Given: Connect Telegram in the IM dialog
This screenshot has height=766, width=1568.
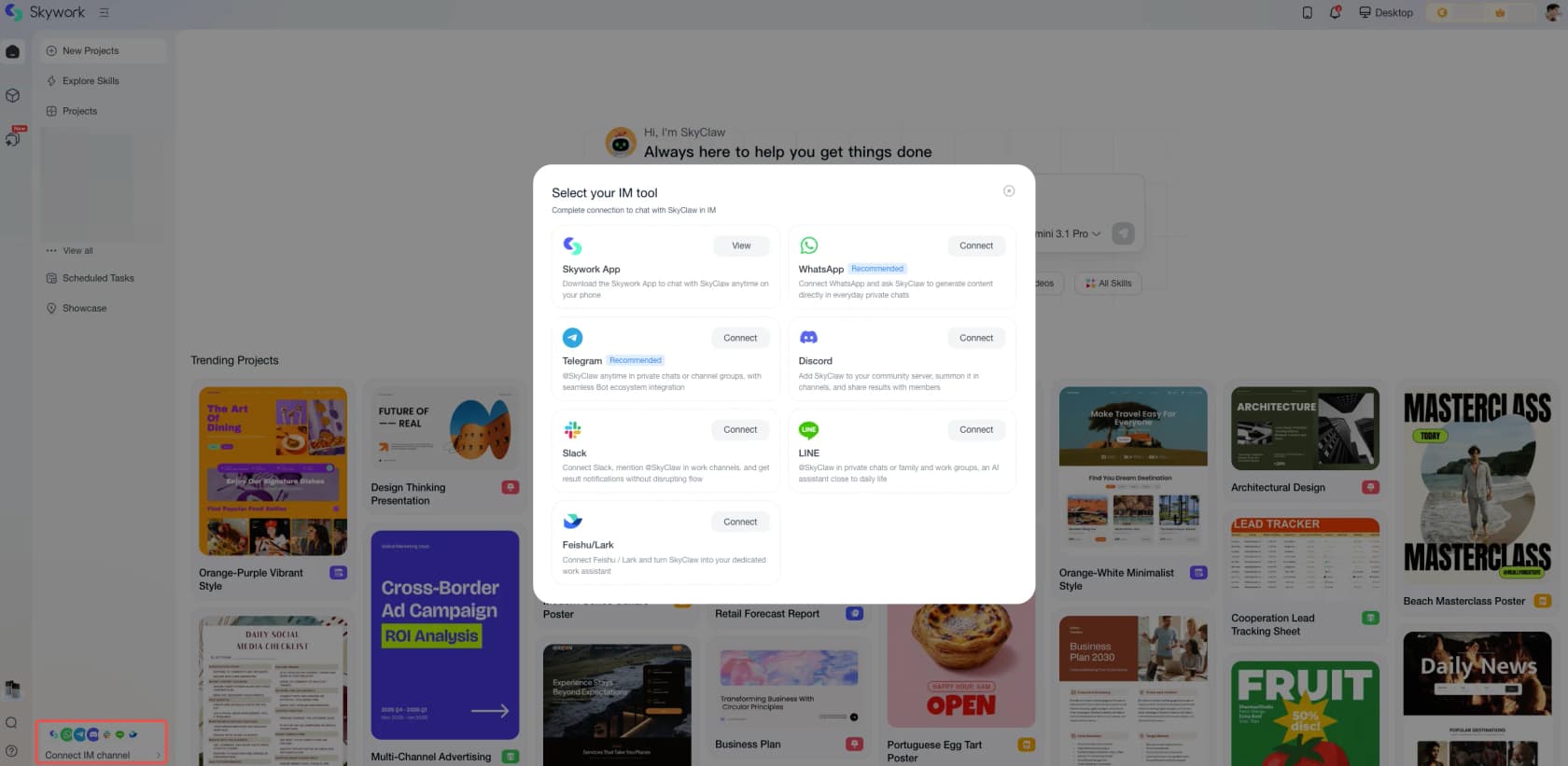Looking at the screenshot, I should coord(740,338).
